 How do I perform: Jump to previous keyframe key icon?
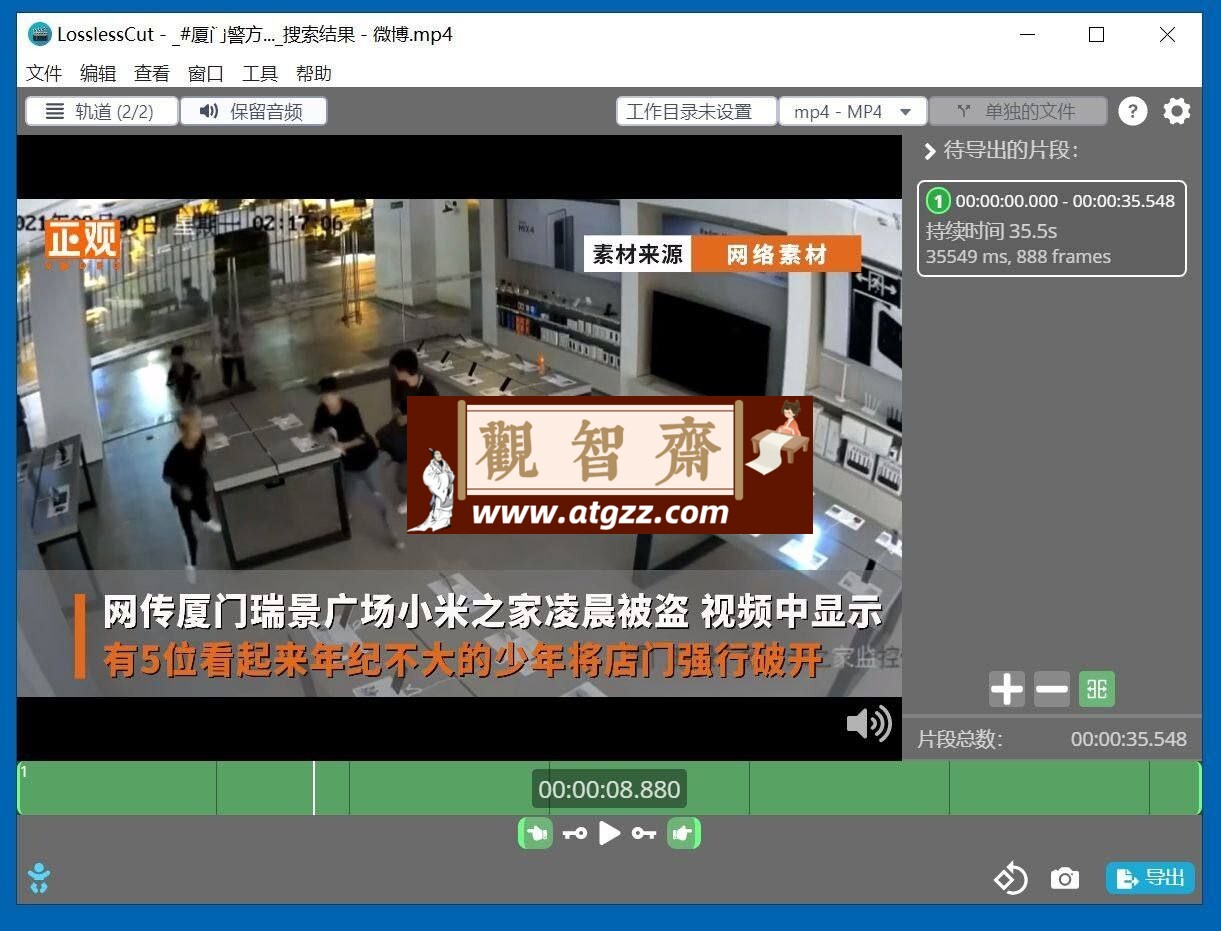click(x=575, y=833)
